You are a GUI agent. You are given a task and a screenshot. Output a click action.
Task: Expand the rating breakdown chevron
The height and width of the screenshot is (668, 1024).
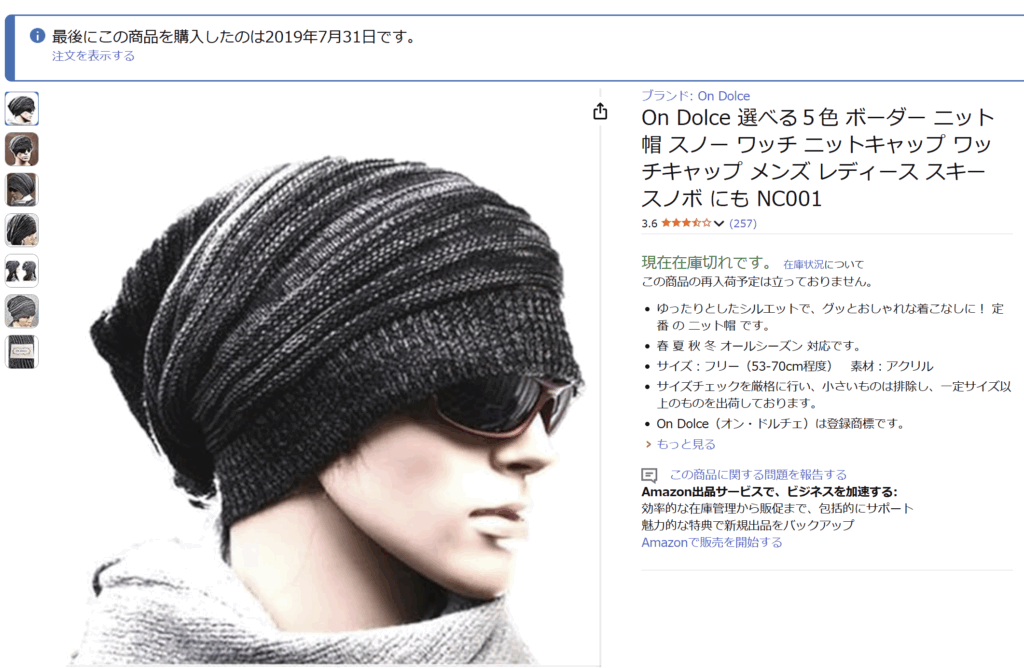click(719, 223)
